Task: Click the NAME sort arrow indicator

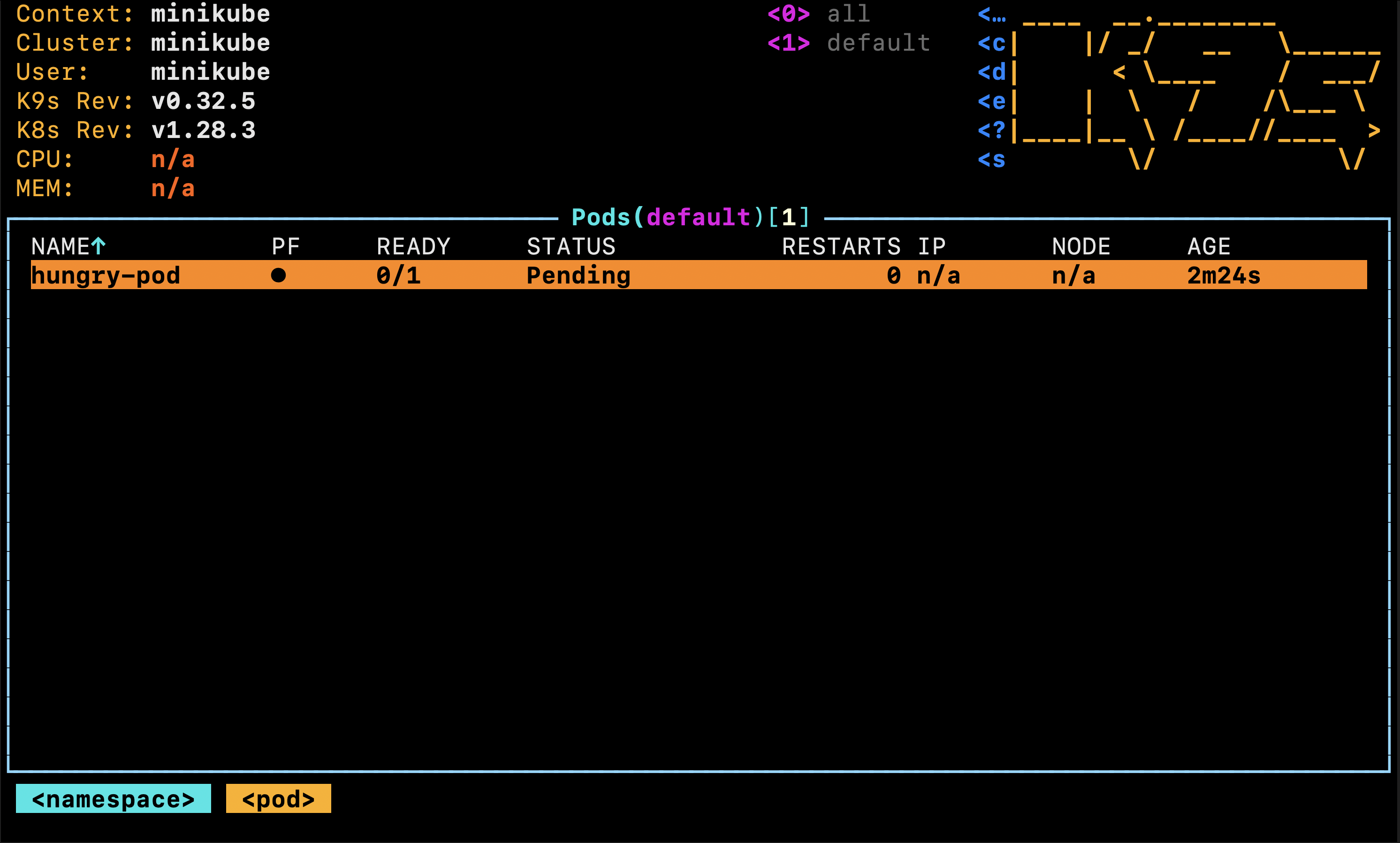Action: [x=98, y=246]
